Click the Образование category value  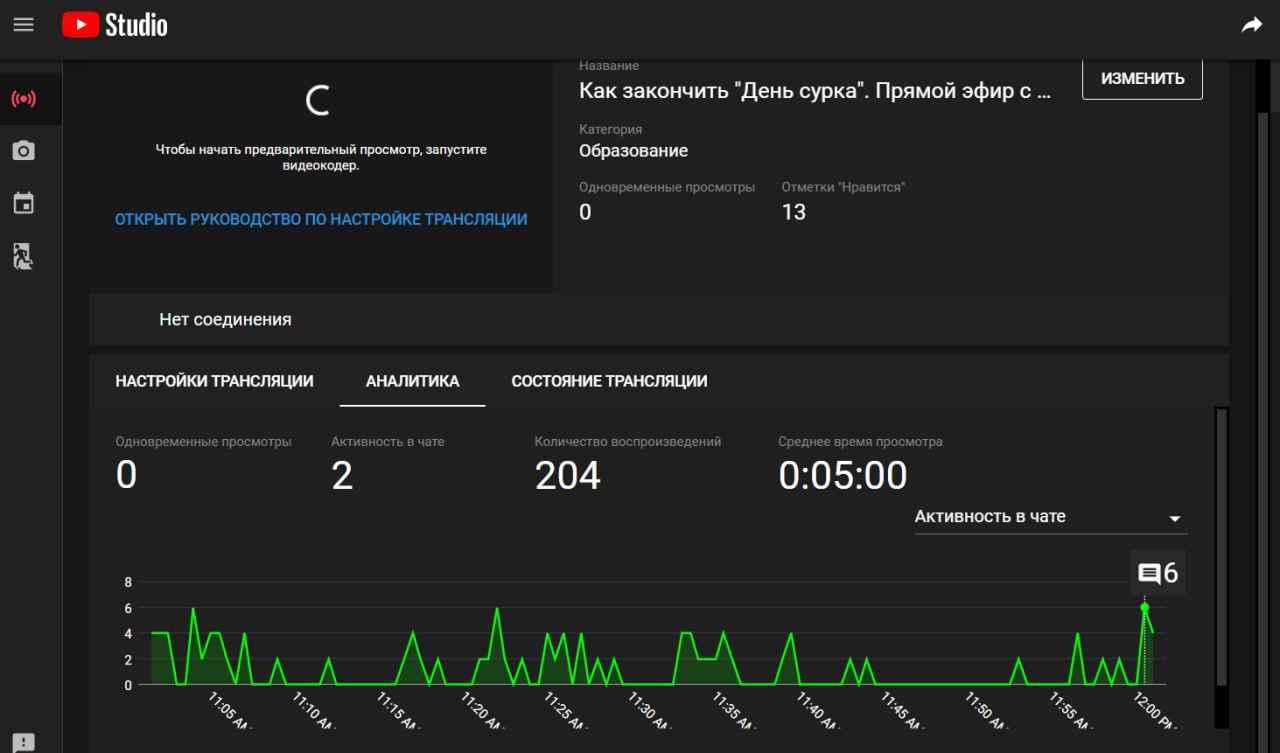click(x=634, y=151)
